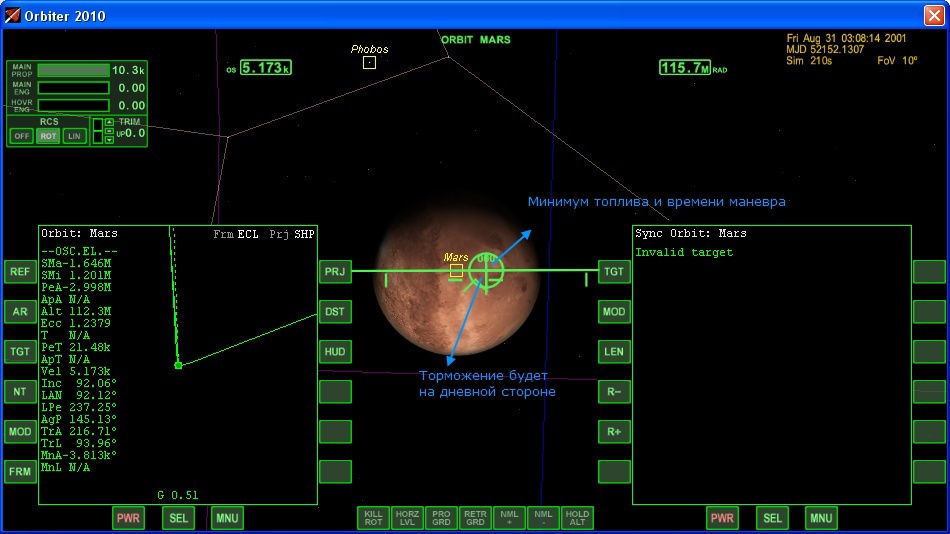The width and height of the screenshot is (950, 534).
Task: Activate HORZ LVL autopilot
Action: (x=407, y=518)
